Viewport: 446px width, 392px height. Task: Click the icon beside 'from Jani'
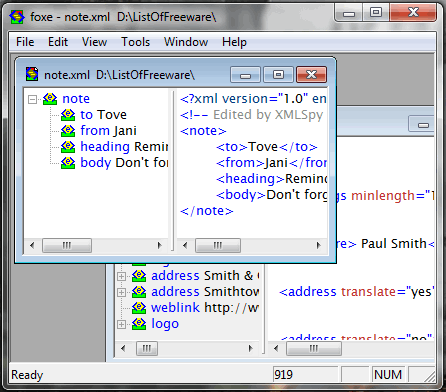68,131
